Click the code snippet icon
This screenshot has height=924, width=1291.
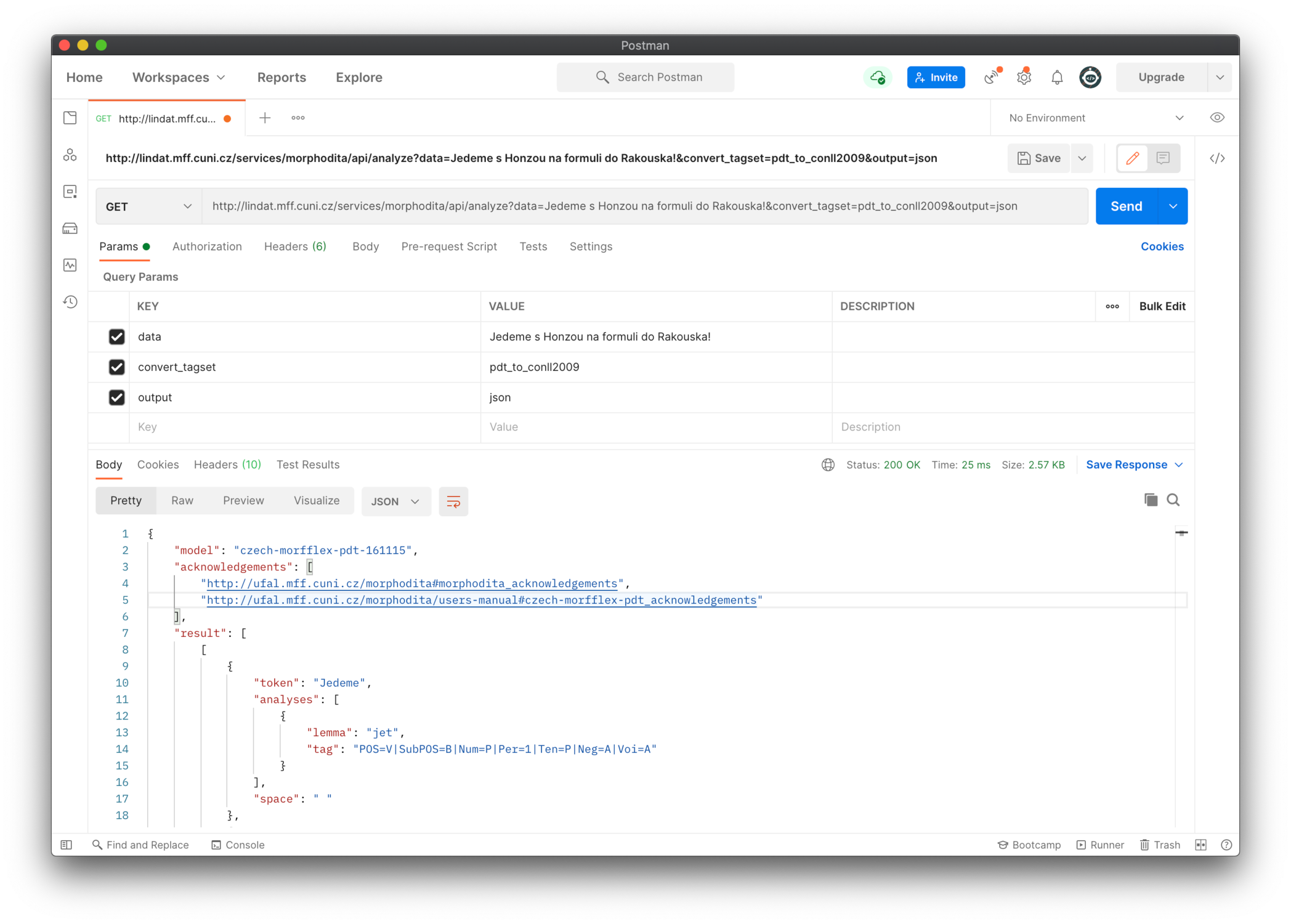coord(1217,158)
